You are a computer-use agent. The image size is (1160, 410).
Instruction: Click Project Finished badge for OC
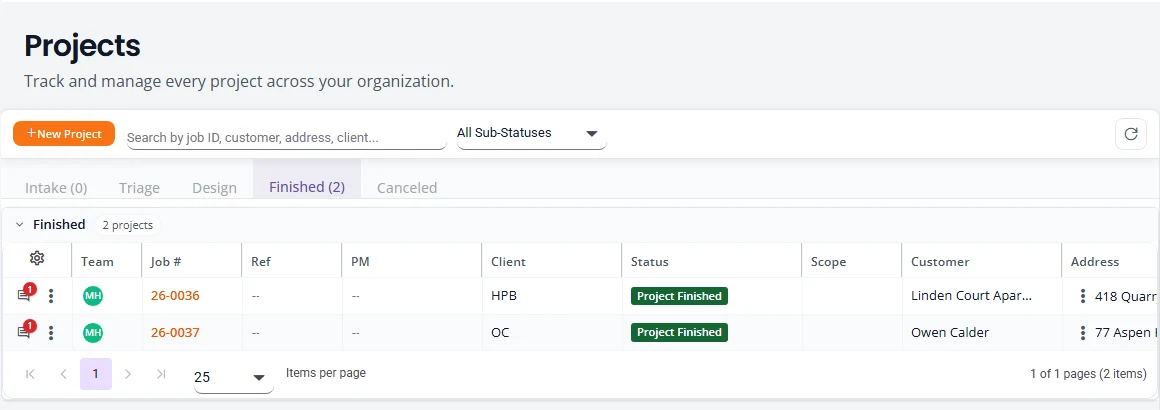click(x=679, y=332)
